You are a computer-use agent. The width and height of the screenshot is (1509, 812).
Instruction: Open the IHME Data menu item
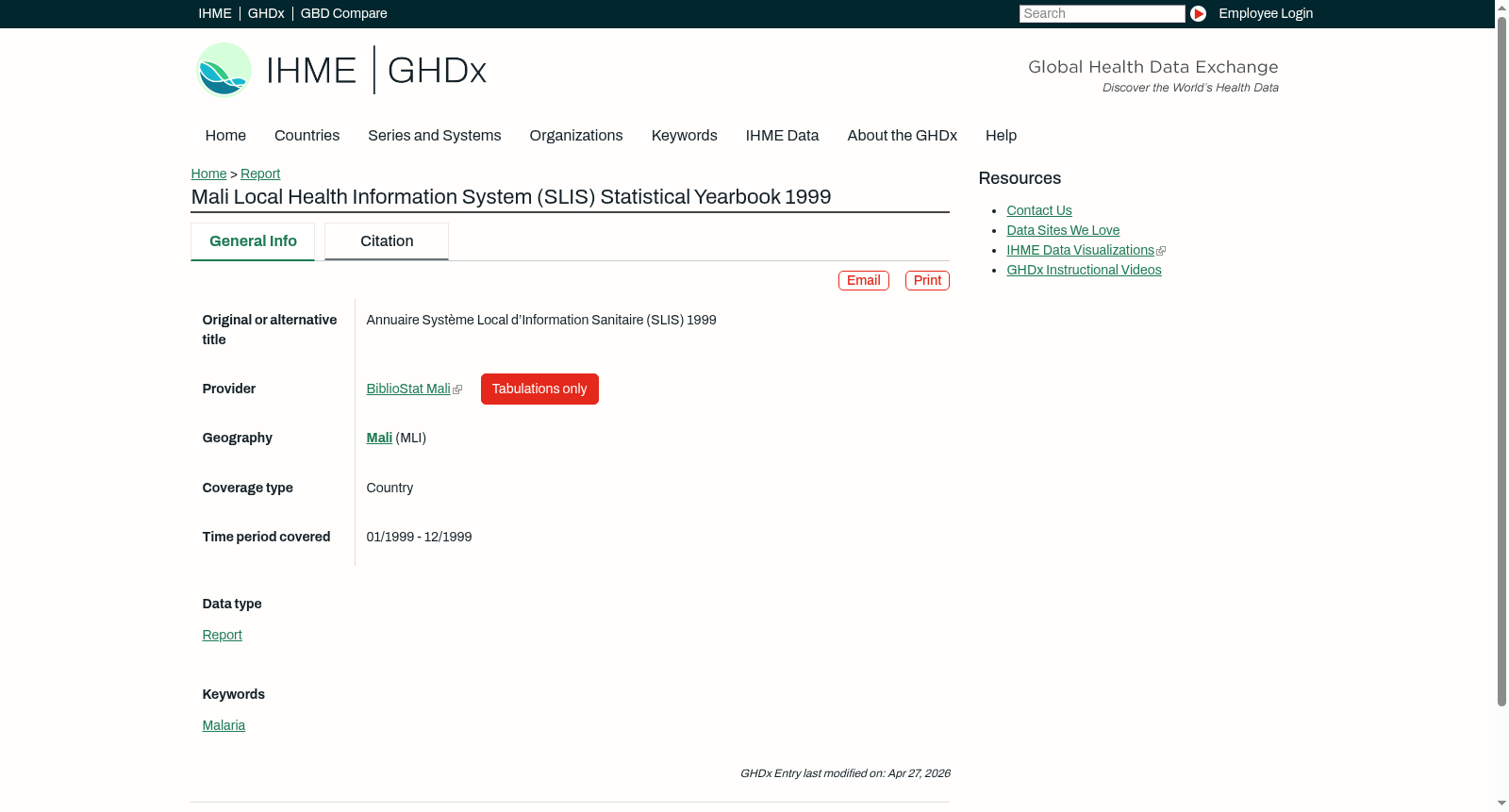pyautogui.click(x=783, y=136)
